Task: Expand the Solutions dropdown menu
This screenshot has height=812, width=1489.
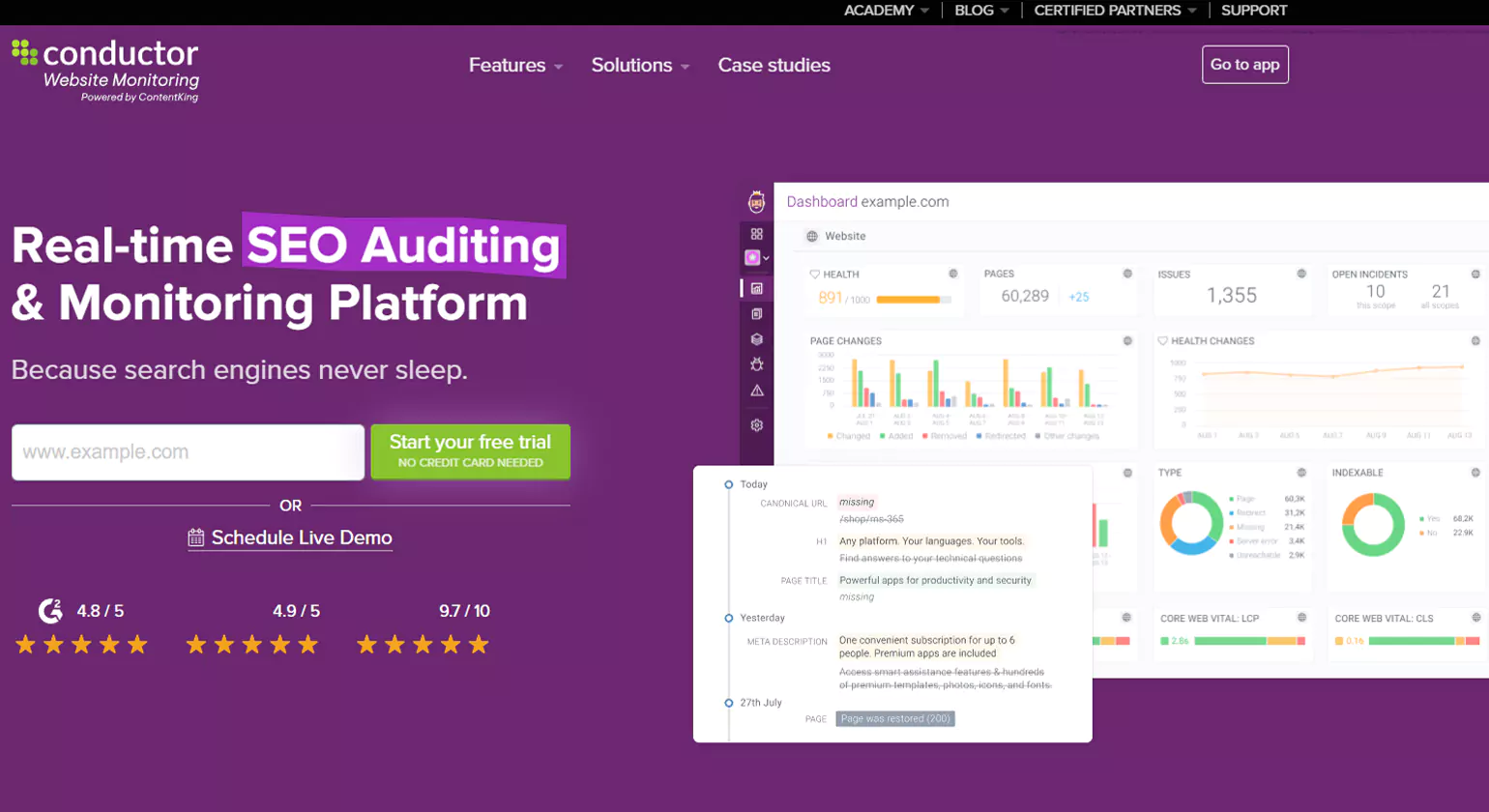Action: (x=640, y=65)
